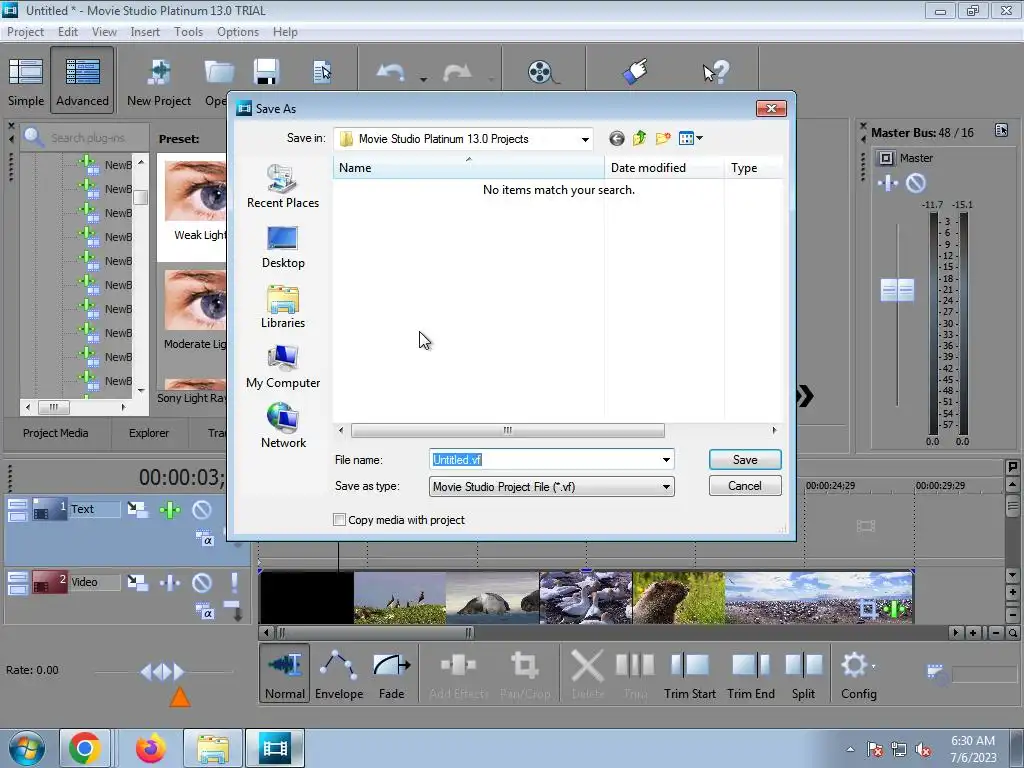Open the File name dropdown arrow
This screenshot has width=1024, height=768.
tap(666, 460)
